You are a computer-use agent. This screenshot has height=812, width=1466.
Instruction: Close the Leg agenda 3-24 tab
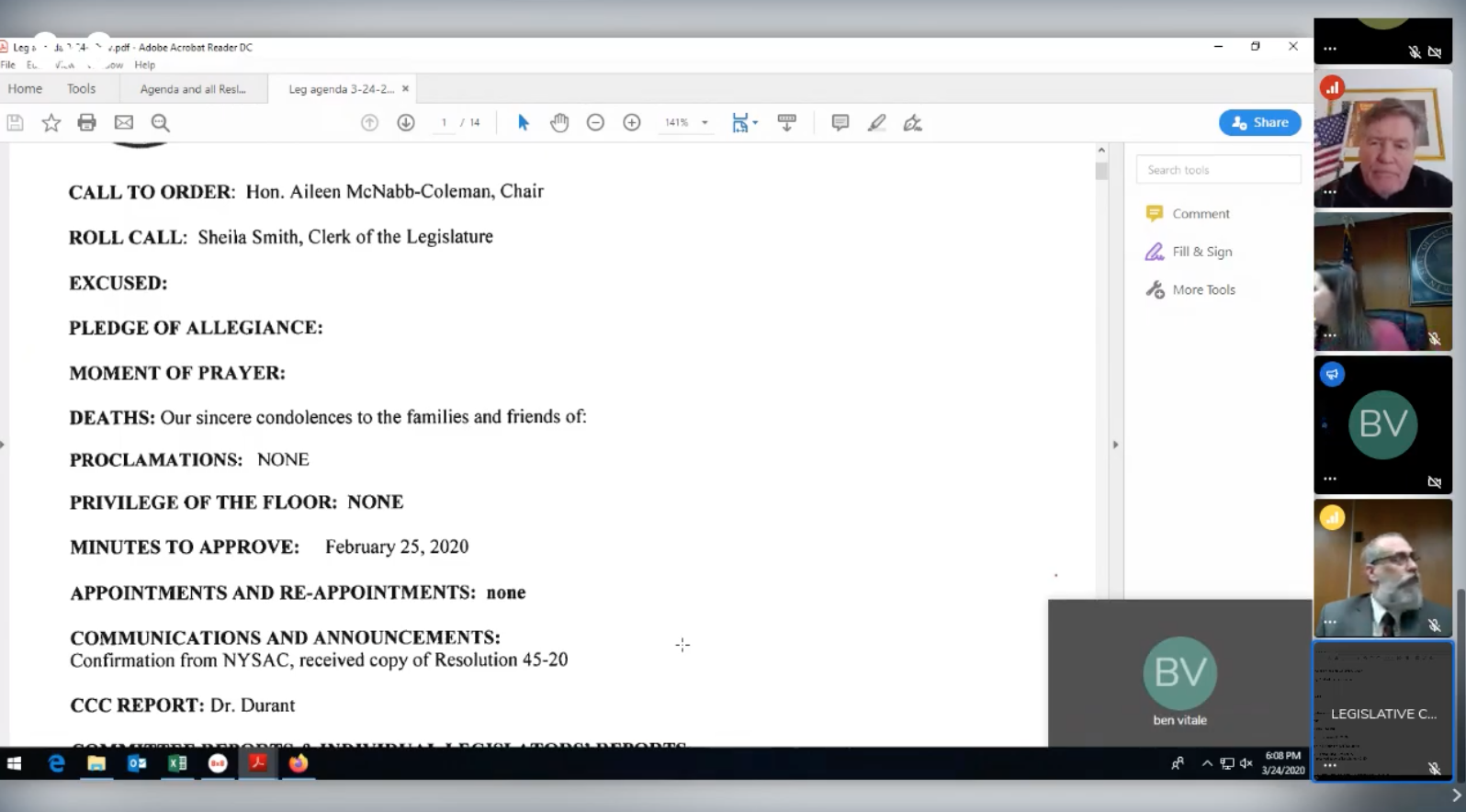[405, 89]
